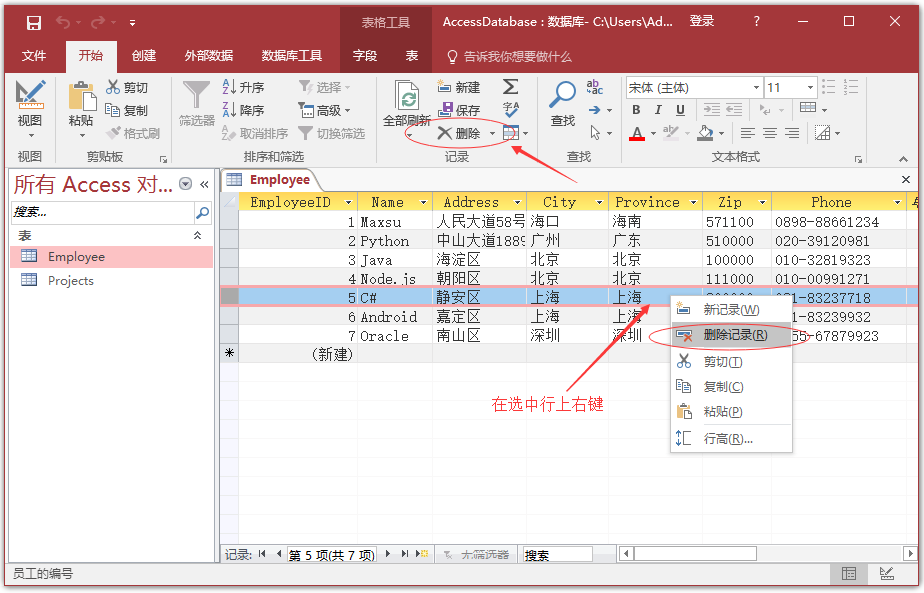Click the Save icon in quick access toolbar
The width and height of the screenshot is (924, 593).
click(34, 22)
